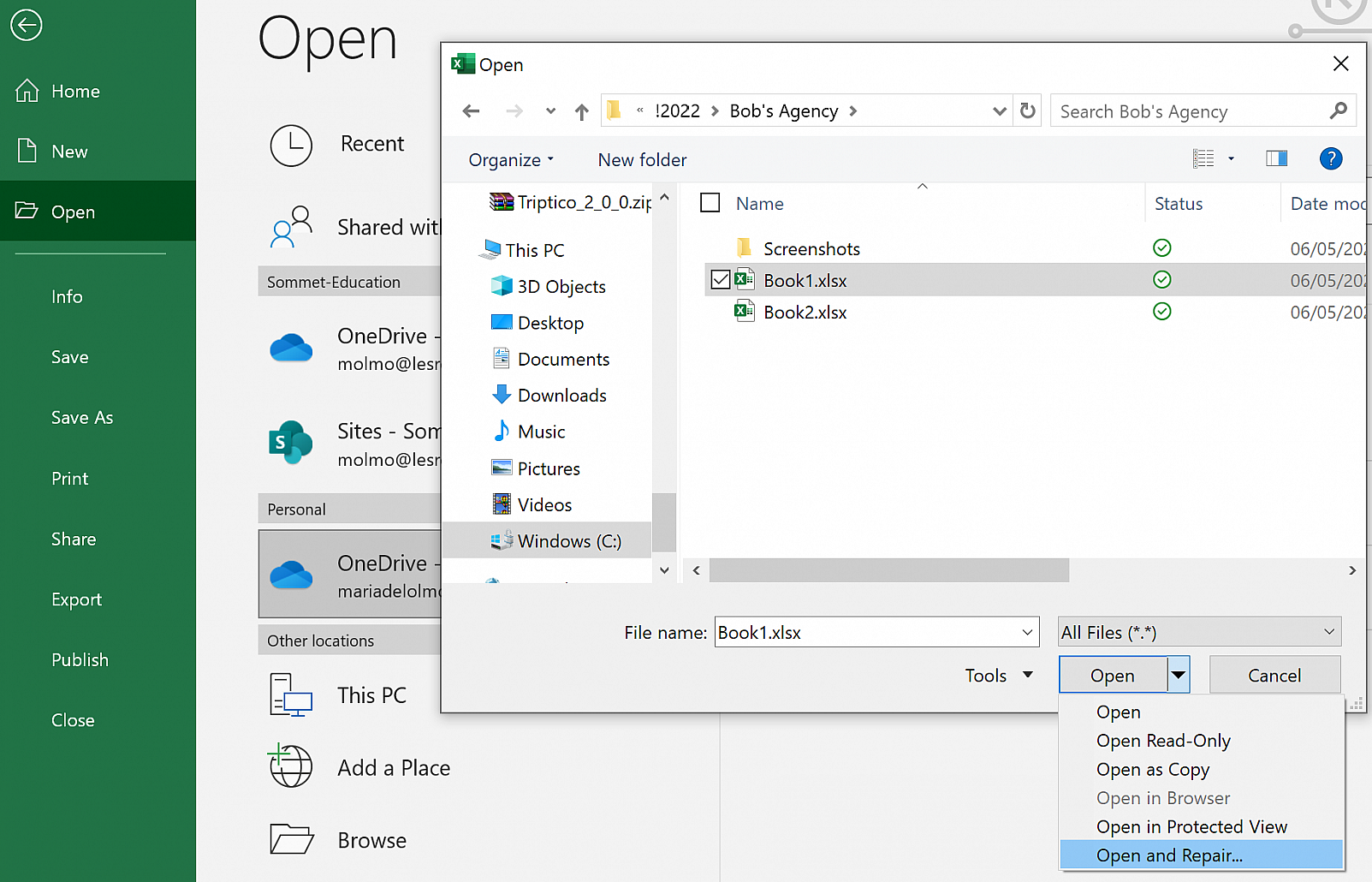
Task: Uncheck the Book1.xlsx checkbox
Action: (721, 280)
